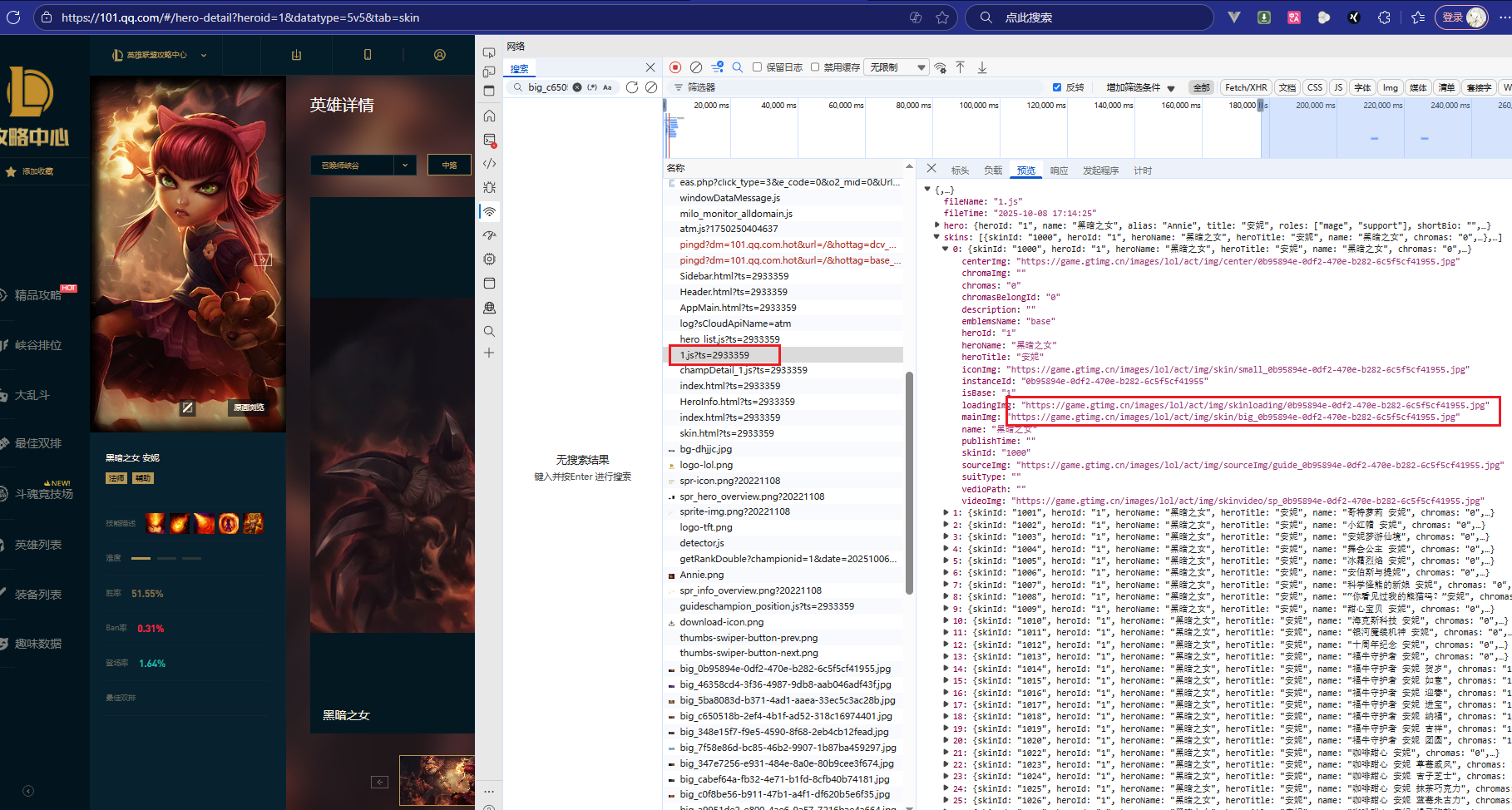This screenshot has height=810, width=1512.
Task: Toggle regex (.*) option in search box
Action: (592, 87)
